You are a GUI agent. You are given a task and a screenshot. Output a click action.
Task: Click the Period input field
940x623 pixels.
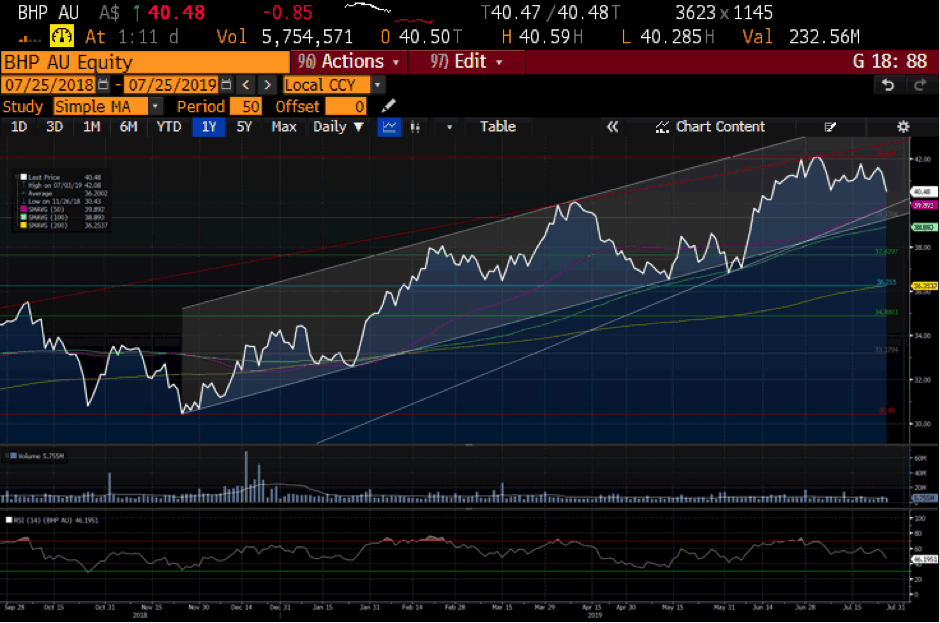click(245, 106)
